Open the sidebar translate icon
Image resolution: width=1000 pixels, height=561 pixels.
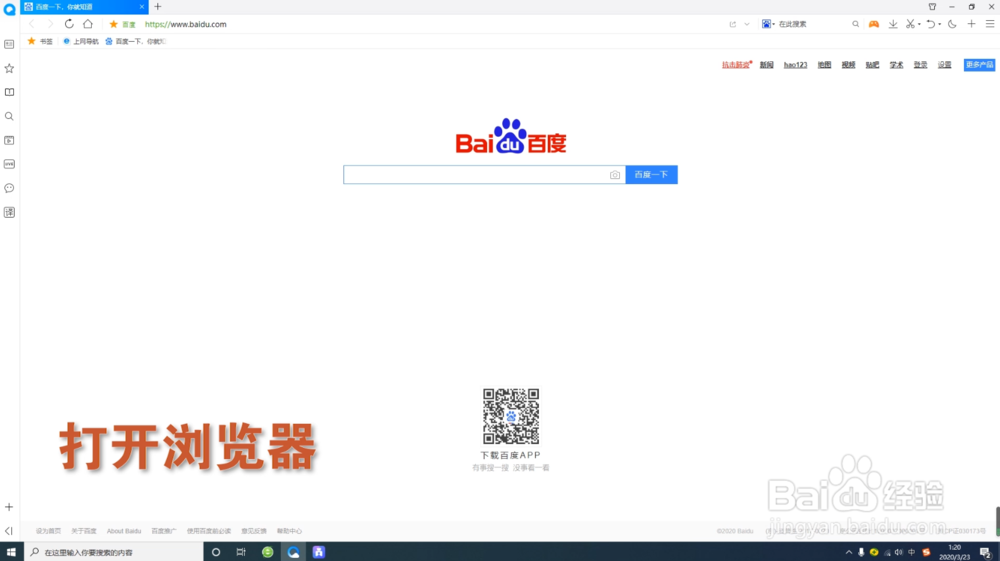click(x=9, y=212)
